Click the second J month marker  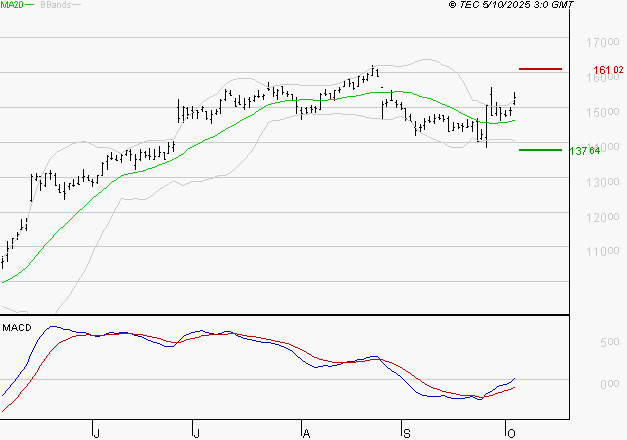tap(196, 433)
